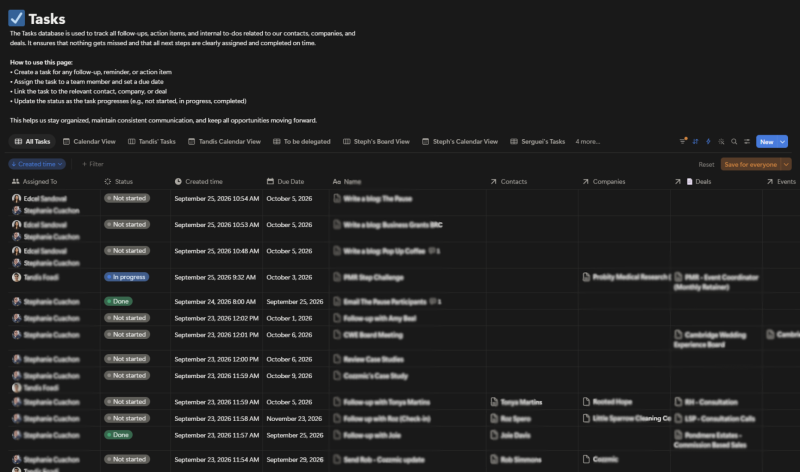Image resolution: width=800 pixels, height=472 pixels.
Task: Open the Serguei's Tasks tab
Action: point(538,141)
